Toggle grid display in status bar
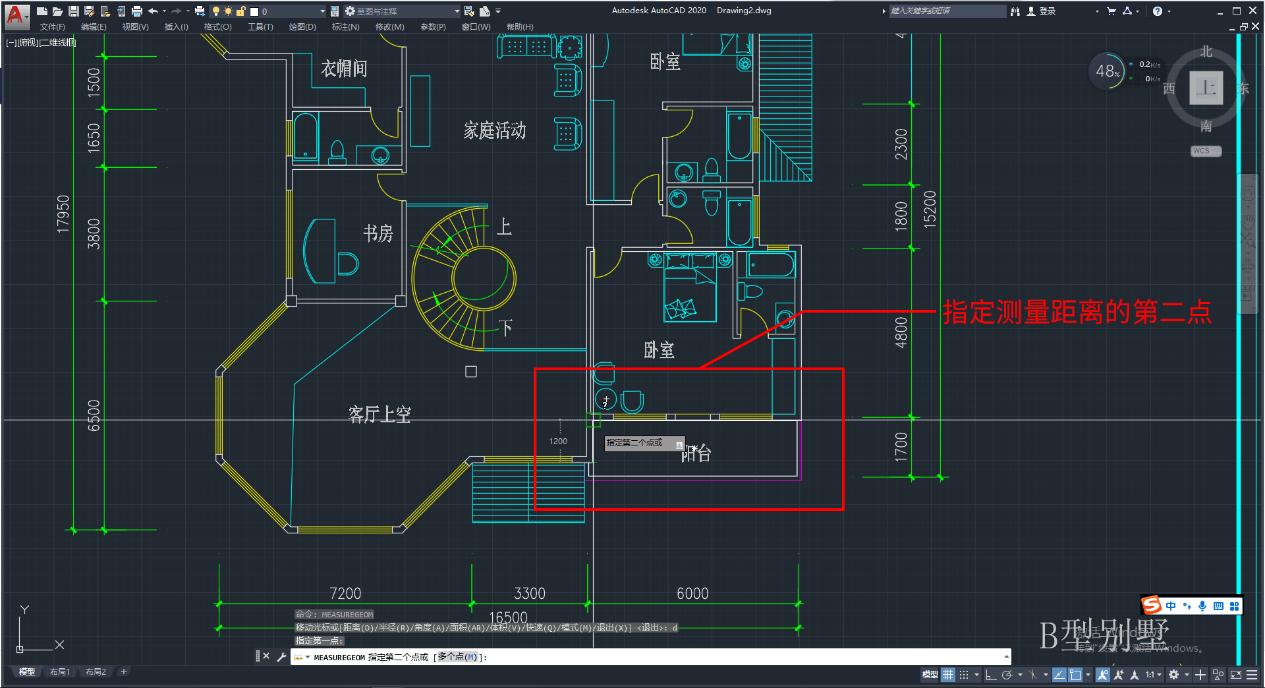Screen dimensions: 1265x688 click(947, 672)
